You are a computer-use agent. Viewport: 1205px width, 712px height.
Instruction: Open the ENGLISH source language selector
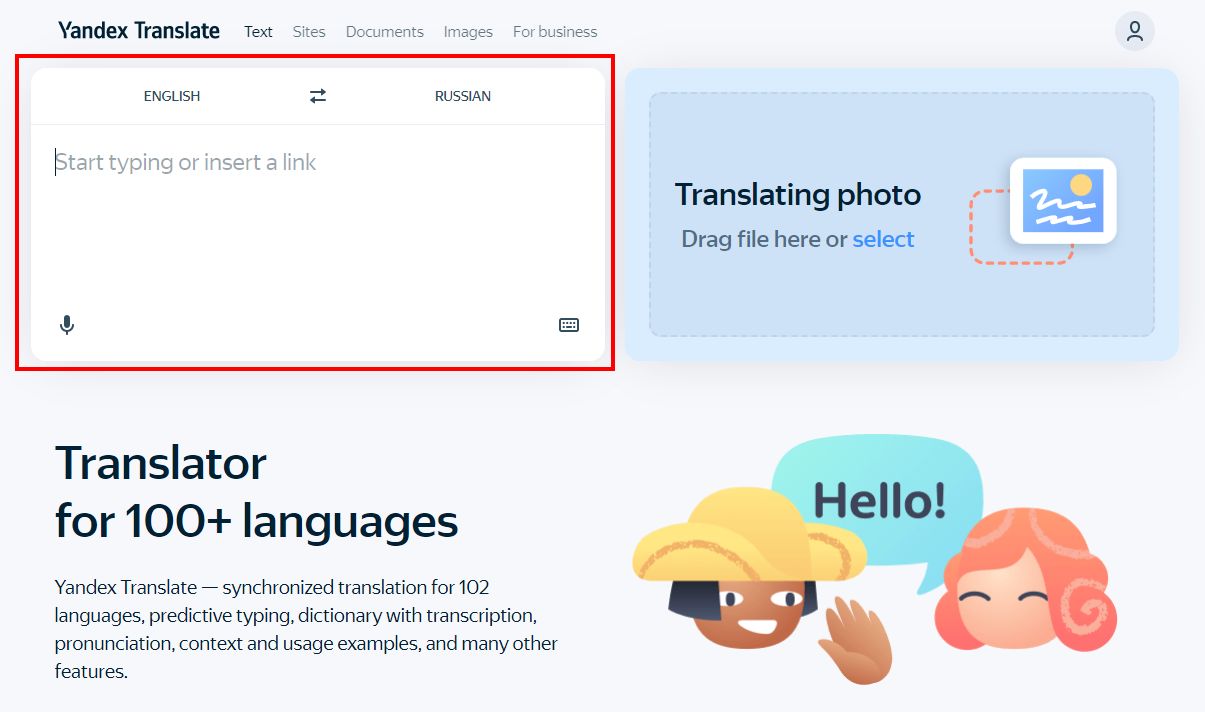(x=172, y=96)
